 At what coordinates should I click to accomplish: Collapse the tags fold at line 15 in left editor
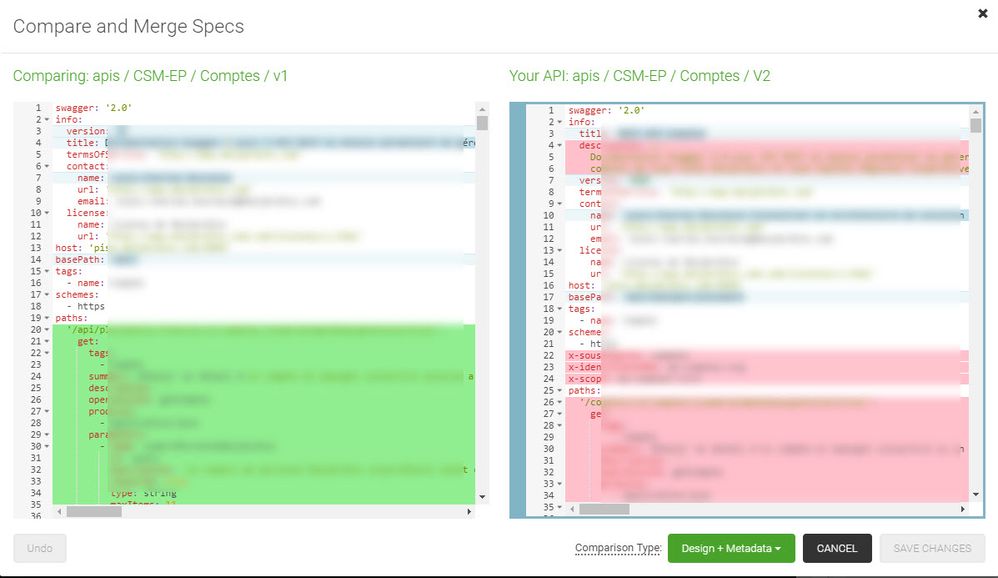click(x=47, y=271)
